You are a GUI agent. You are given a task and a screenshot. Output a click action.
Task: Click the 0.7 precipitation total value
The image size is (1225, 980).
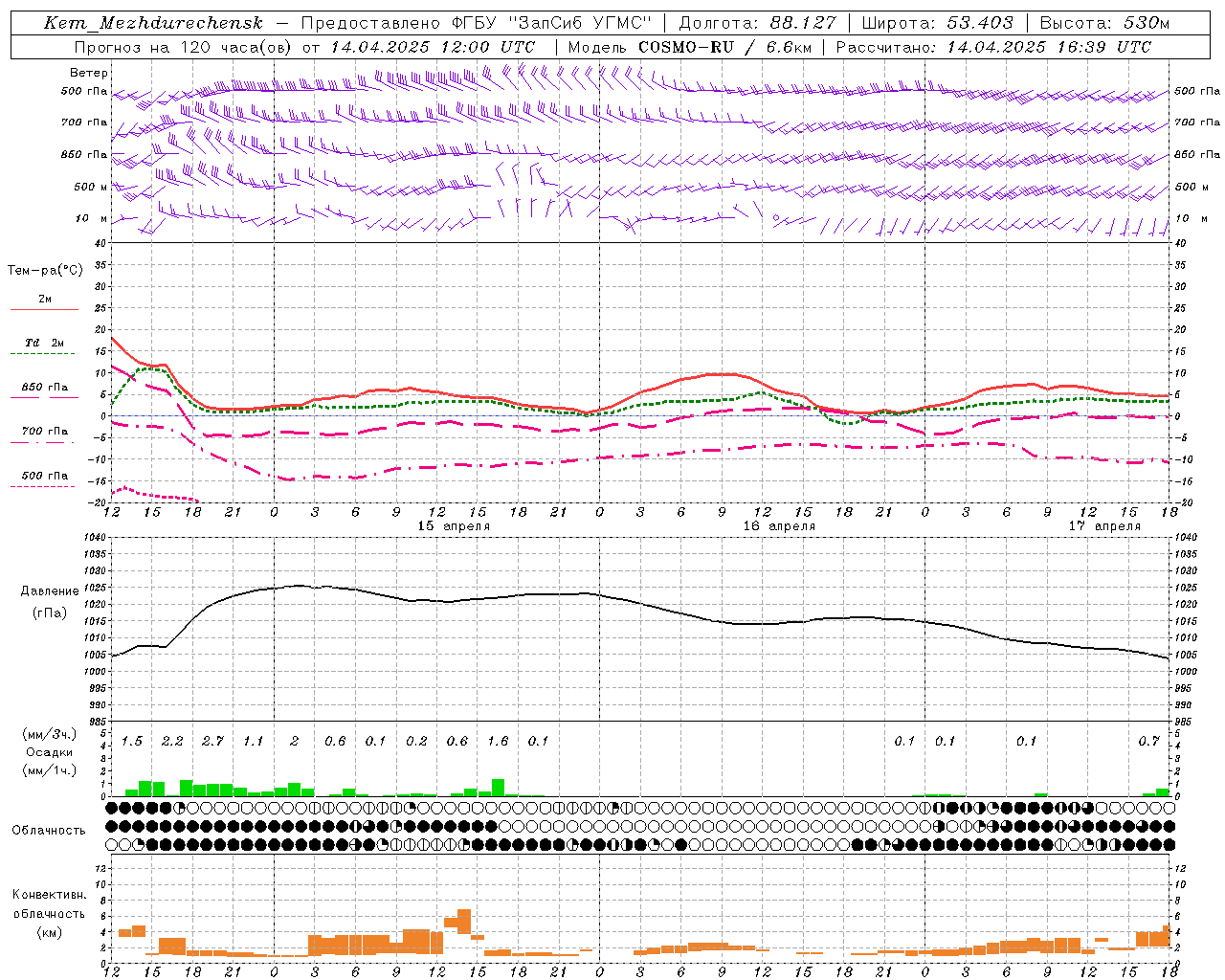click(x=1148, y=742)
